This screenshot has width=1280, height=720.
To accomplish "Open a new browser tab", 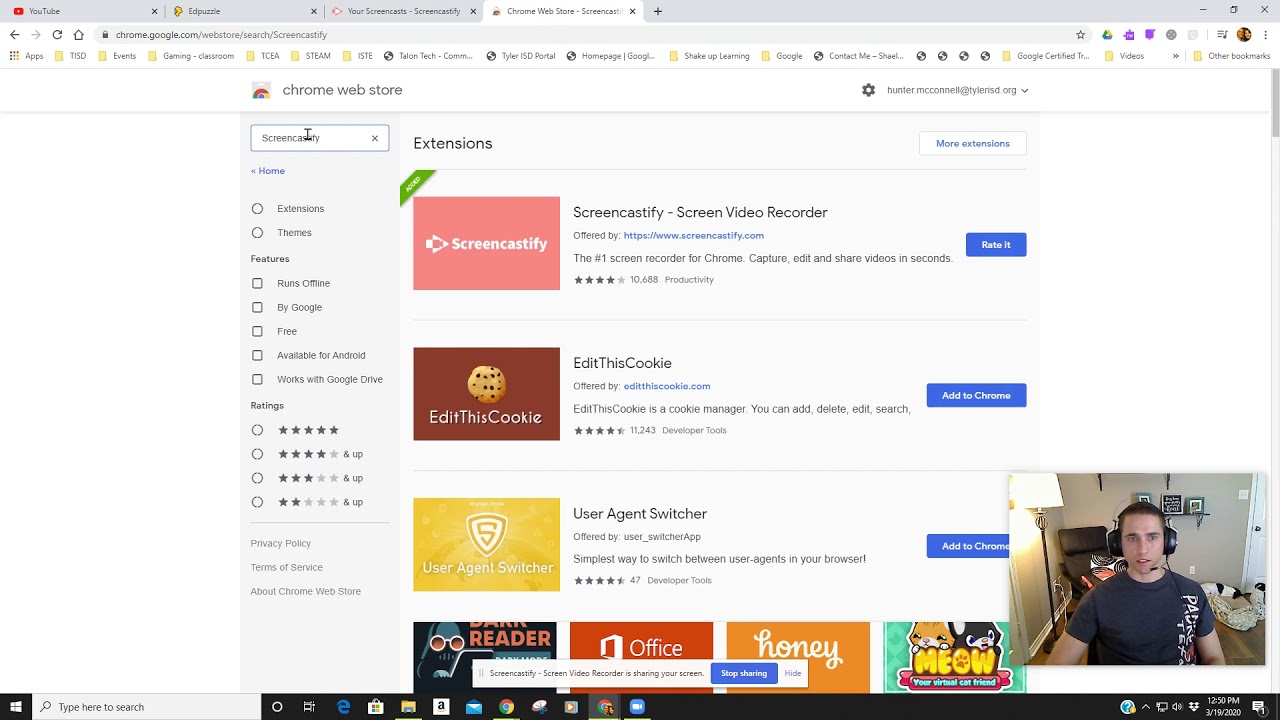I will click(x=657, y=11).
